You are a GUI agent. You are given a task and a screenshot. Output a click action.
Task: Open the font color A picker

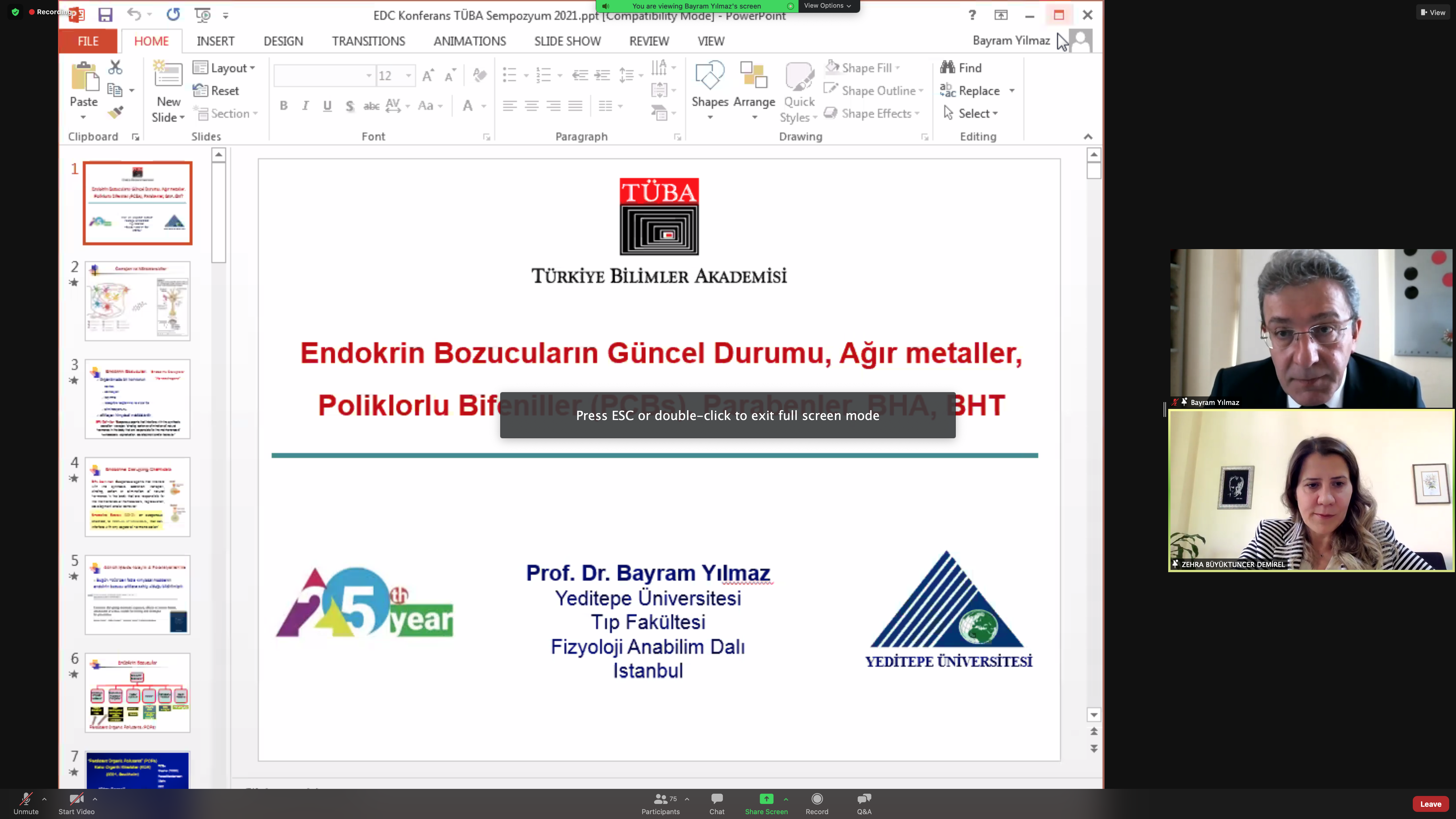468,106
